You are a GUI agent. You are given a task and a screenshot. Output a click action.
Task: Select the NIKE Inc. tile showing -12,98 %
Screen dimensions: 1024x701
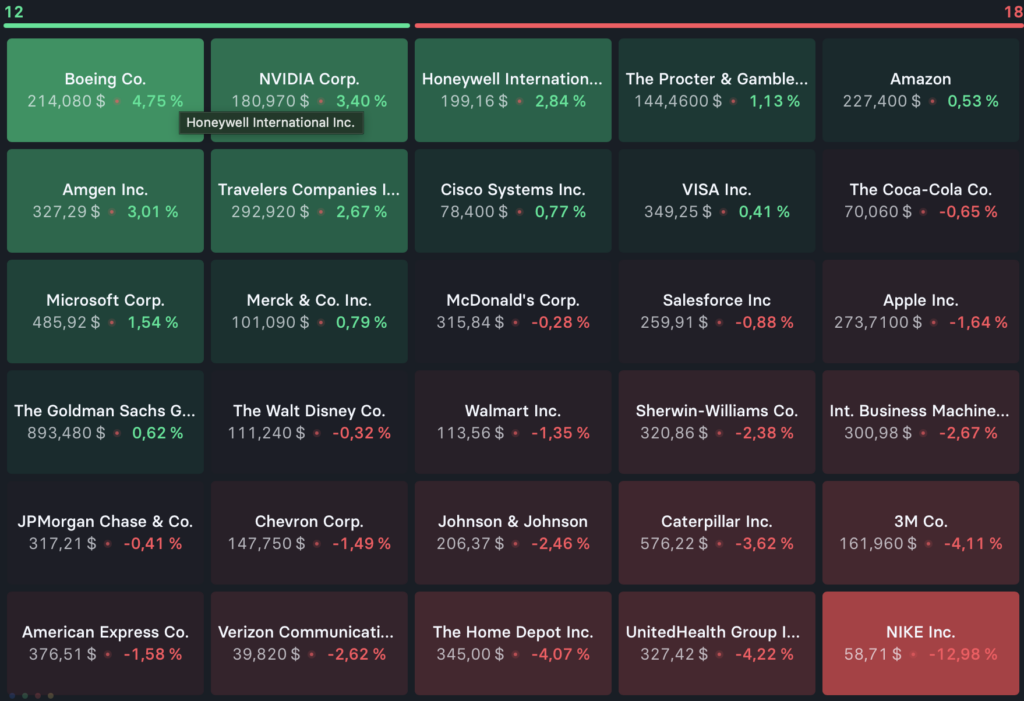(920, 643)
